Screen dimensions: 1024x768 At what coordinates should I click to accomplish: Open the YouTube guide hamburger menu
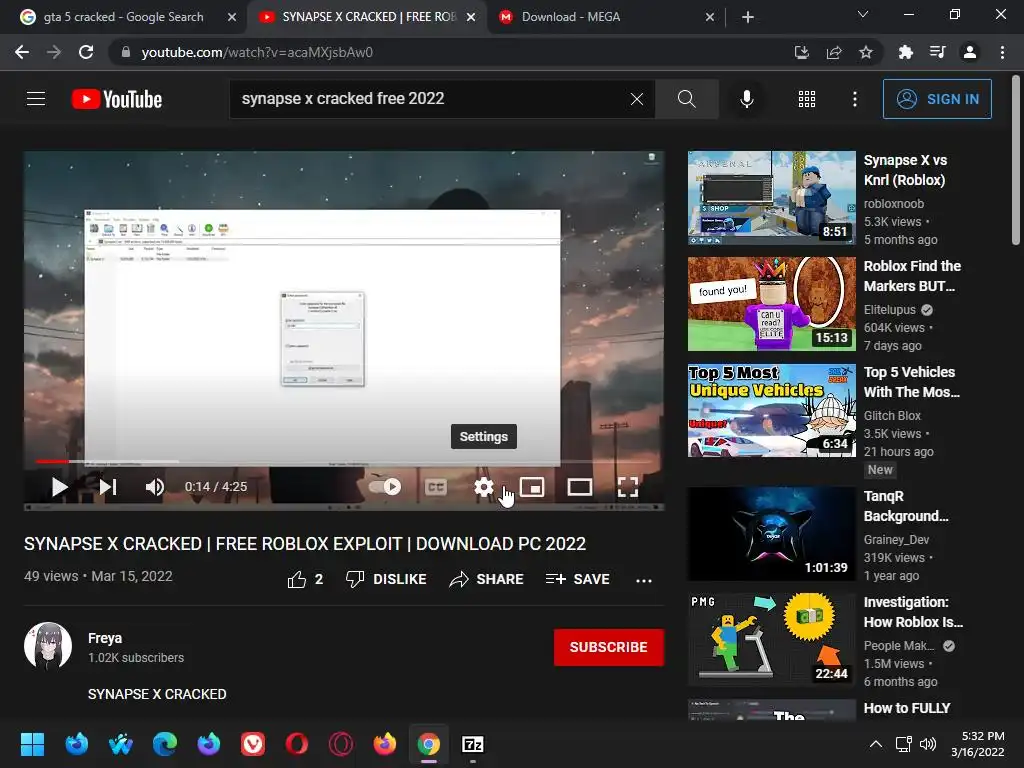click(x=36, y=99)
